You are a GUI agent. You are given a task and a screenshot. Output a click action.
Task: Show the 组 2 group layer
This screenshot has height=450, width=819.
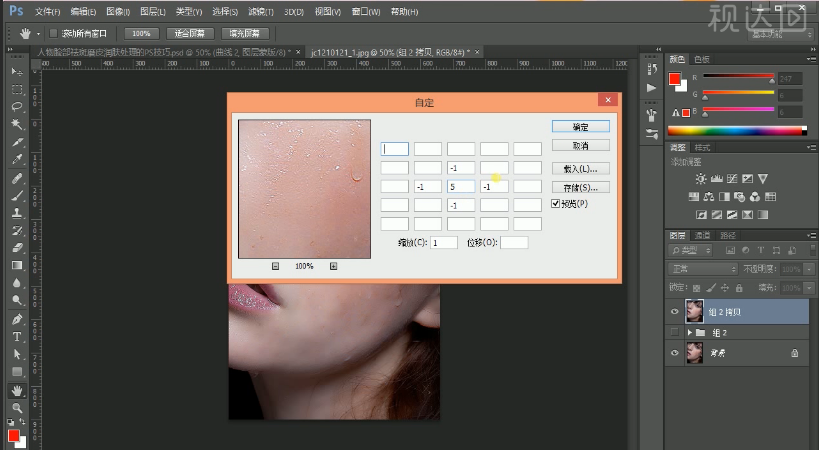coord(675,332)
